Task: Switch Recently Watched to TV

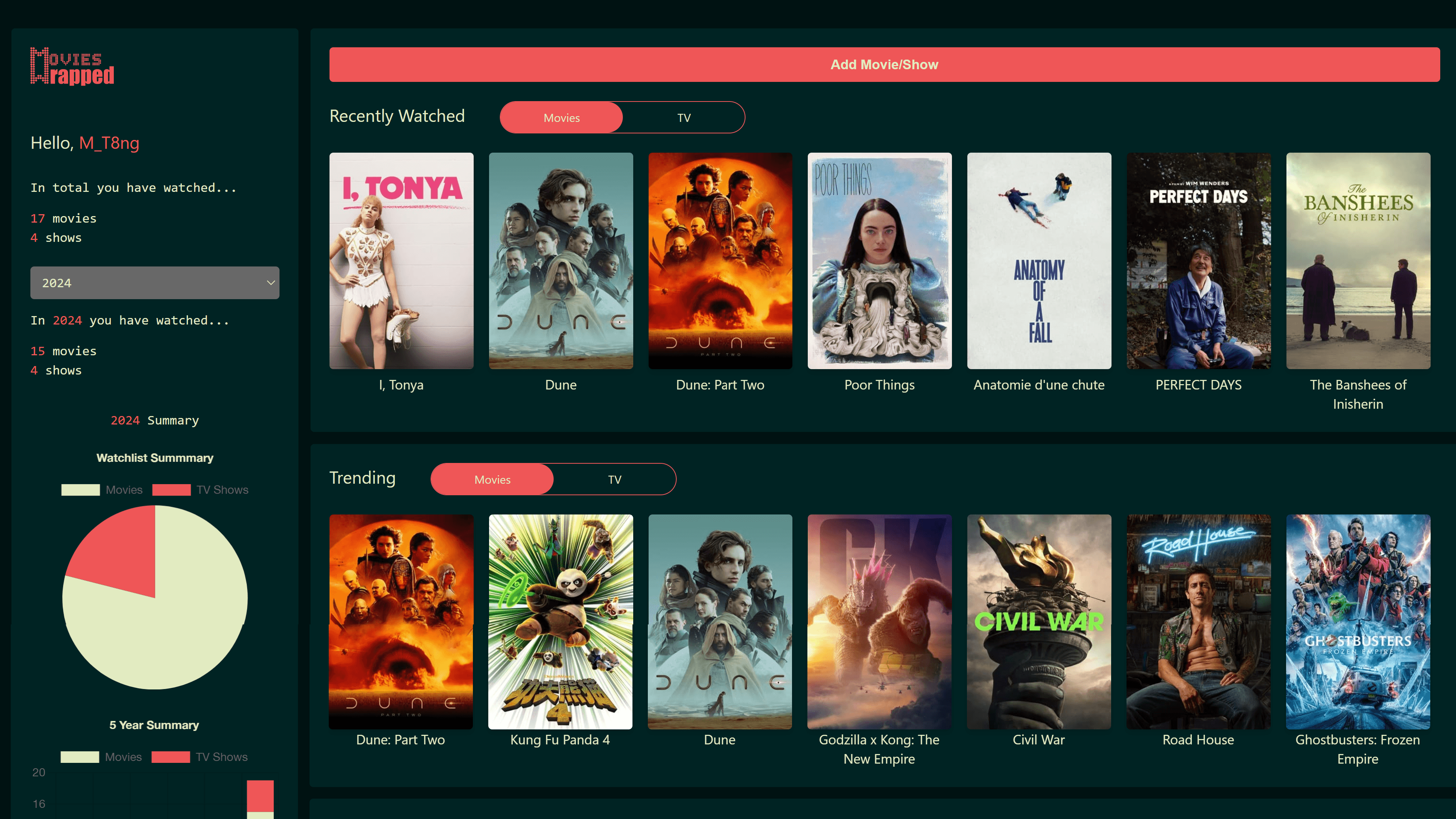Action: coord(684,118)
